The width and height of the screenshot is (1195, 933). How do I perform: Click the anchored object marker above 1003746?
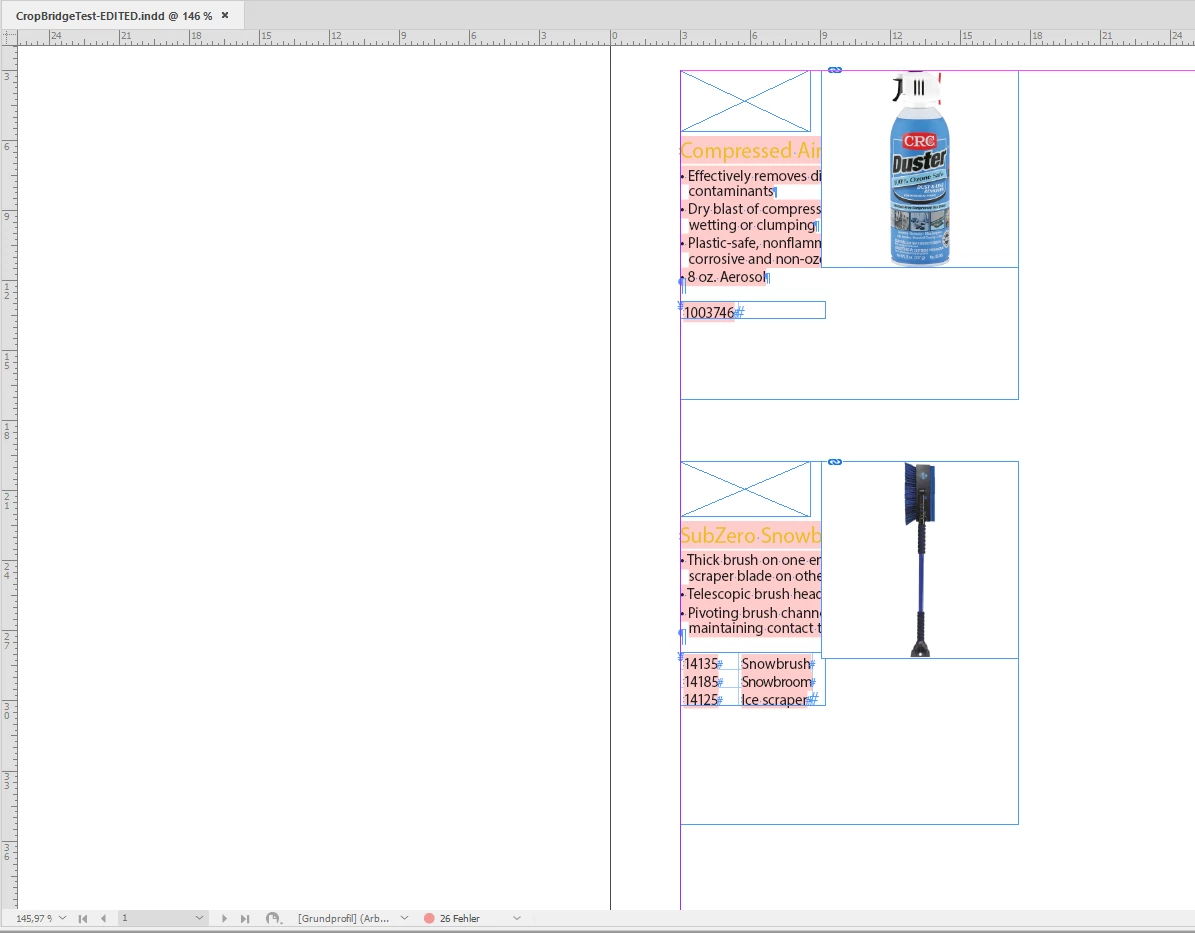click(681, 306)
